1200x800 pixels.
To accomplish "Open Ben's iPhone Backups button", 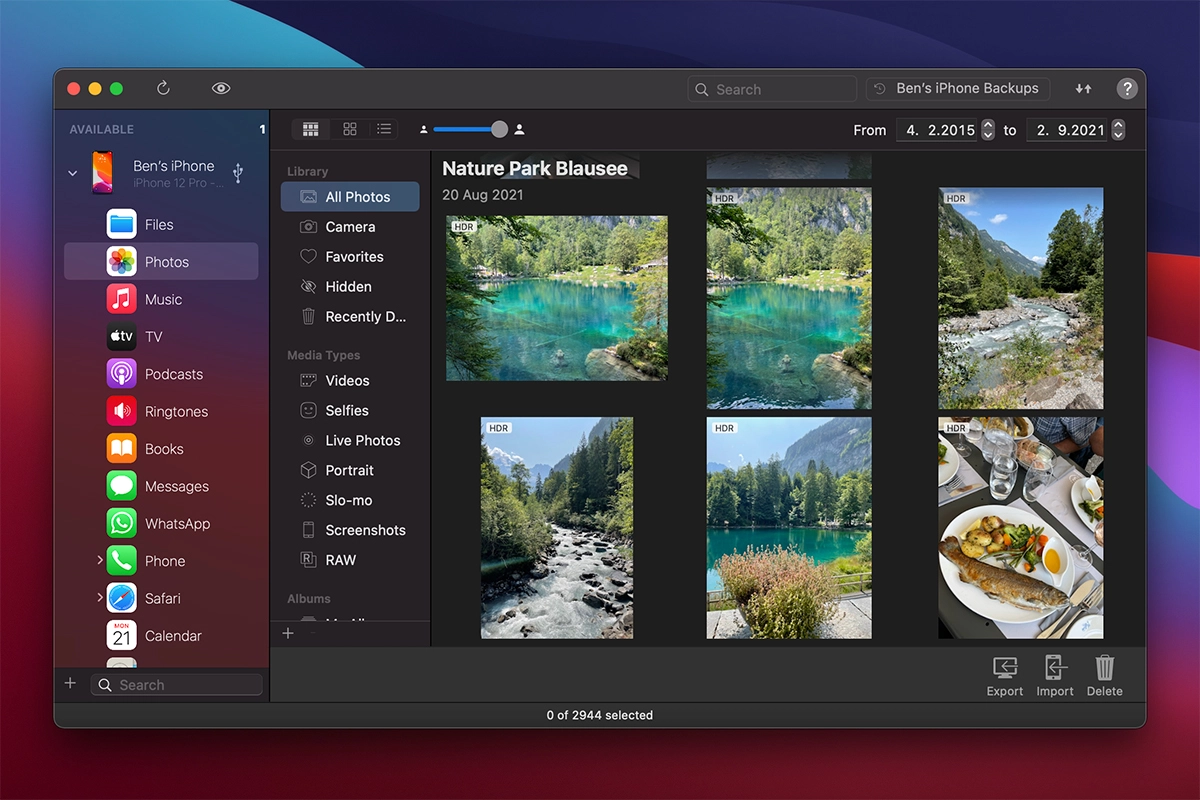I will point(957,88).
